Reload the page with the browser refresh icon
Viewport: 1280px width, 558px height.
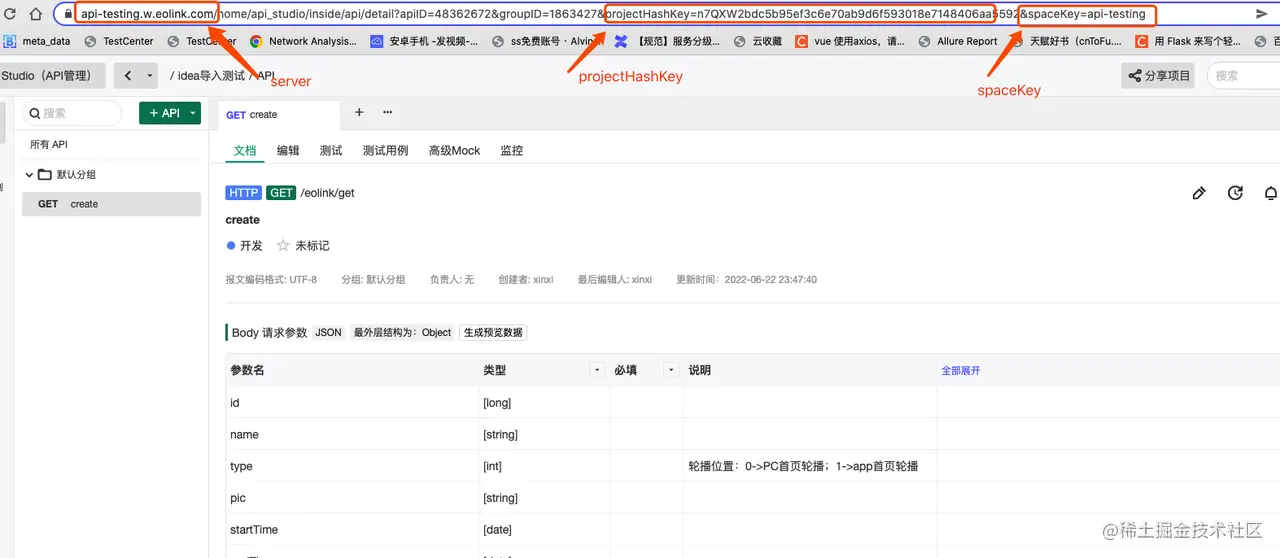pyautogui.click(x=10, y=14)
